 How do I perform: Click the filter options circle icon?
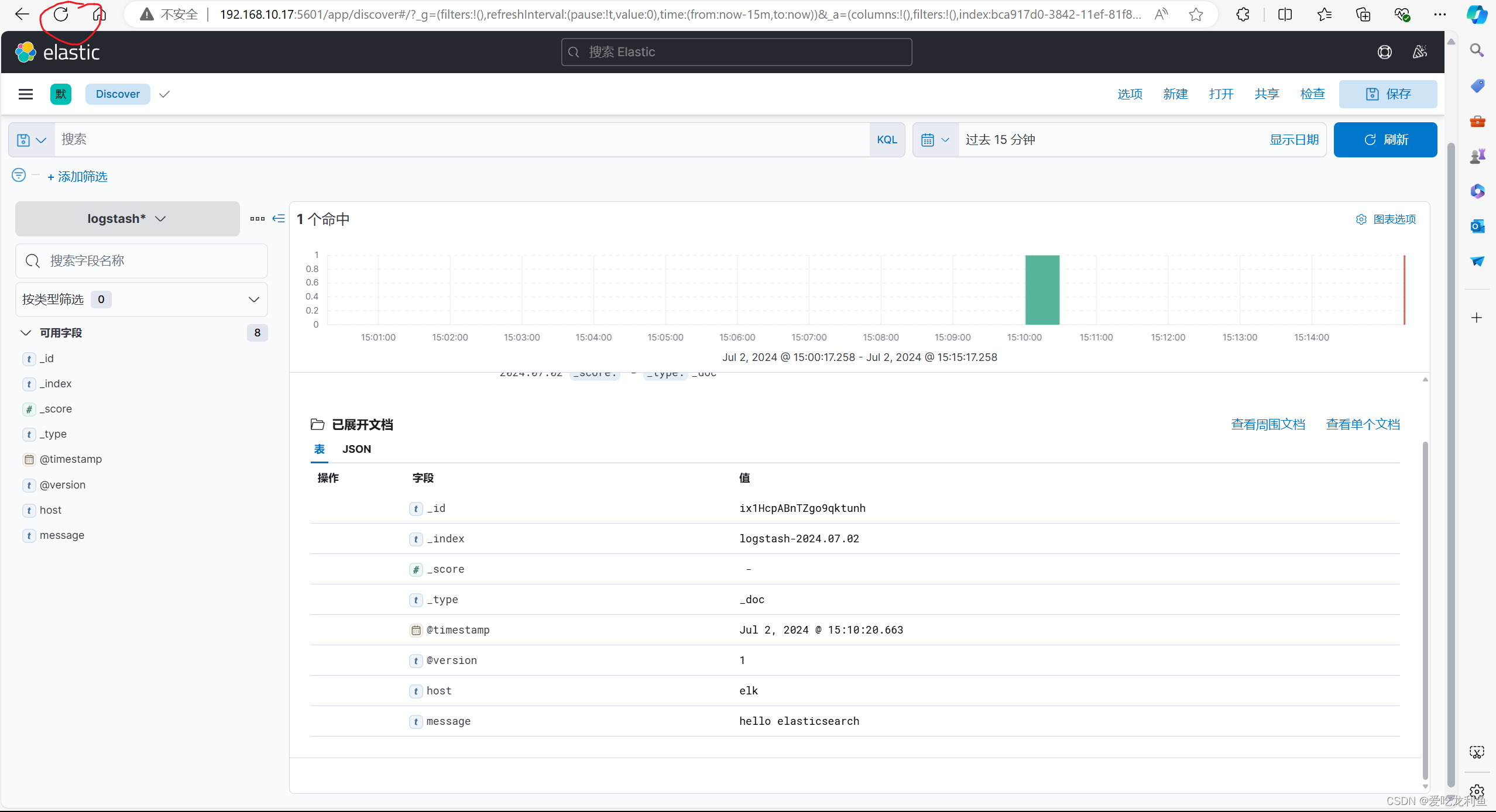click(19, 175)
